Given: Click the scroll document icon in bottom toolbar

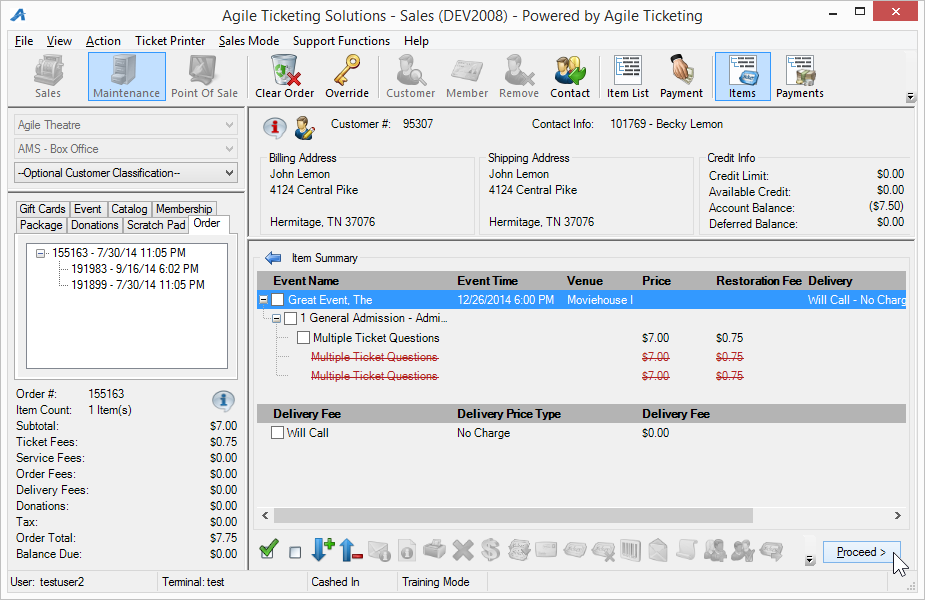Looking at the screenshot, I should (x=687, y=550).
